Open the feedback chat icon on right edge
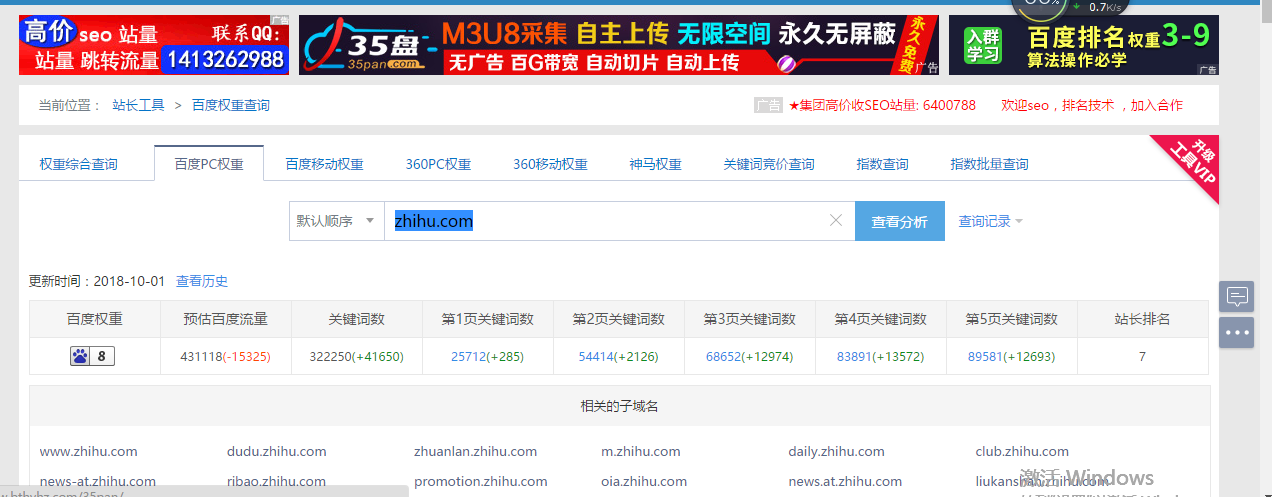 coord(1236,296)
